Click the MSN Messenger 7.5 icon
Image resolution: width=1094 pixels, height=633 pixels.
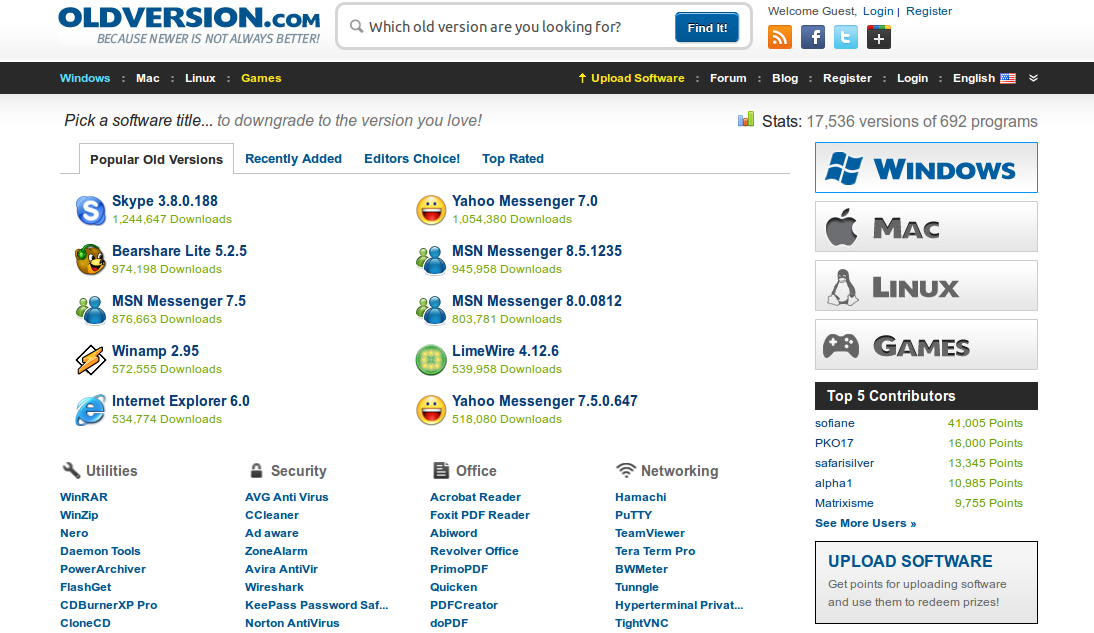click(x=91, y=310)
